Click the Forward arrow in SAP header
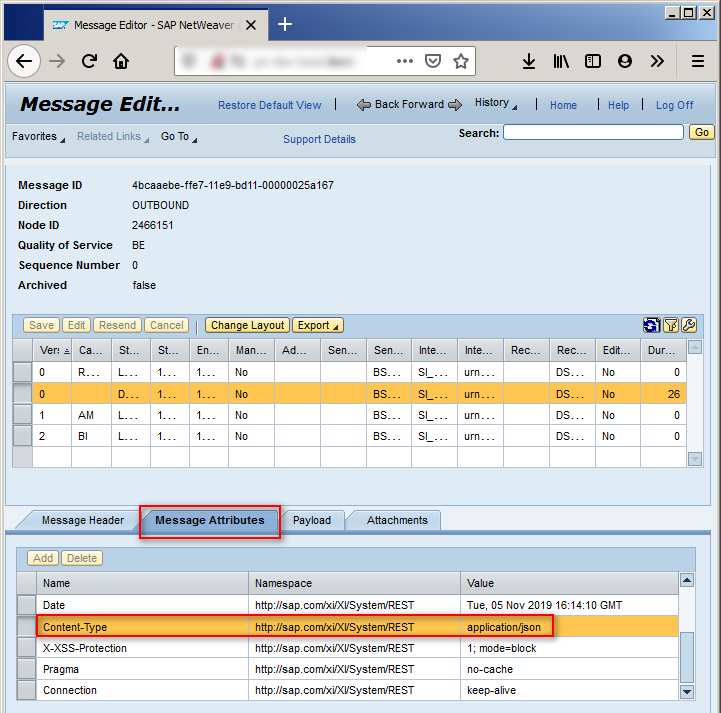The image size is (721, 713). pyautogui.click(x=455, y=105)
